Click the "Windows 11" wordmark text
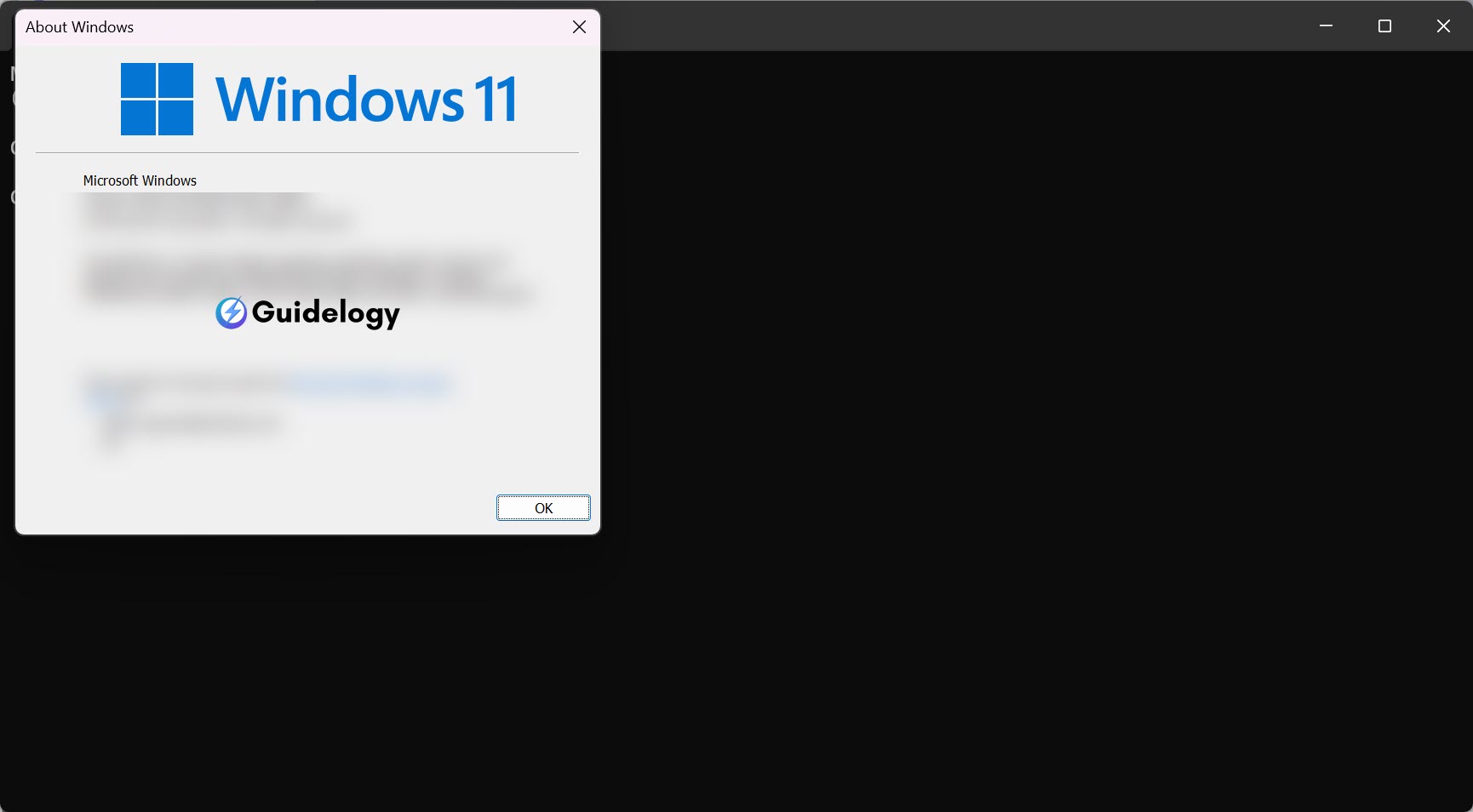The width and height of the screenshot is (1473, 812). pos(366,100)
